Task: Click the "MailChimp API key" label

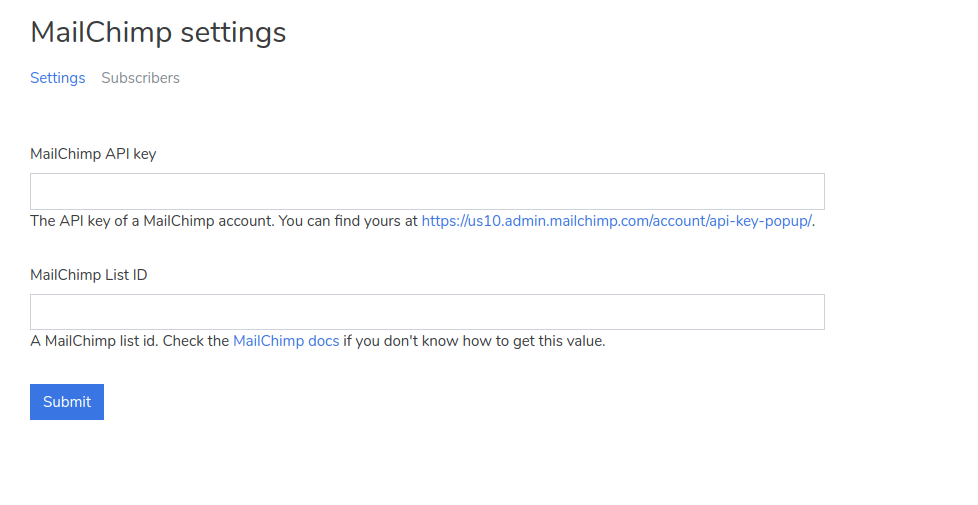Action: 93,154
